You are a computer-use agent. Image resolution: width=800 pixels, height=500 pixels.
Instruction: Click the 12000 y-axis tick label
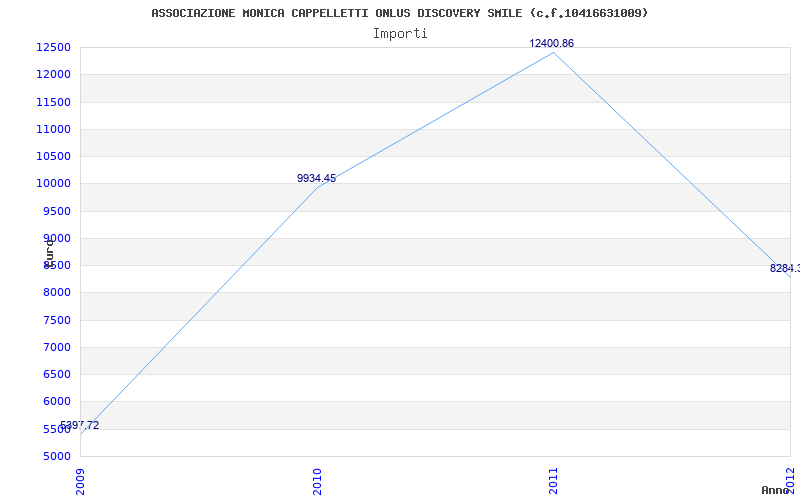pyautogui.click(x=53, y=74)
